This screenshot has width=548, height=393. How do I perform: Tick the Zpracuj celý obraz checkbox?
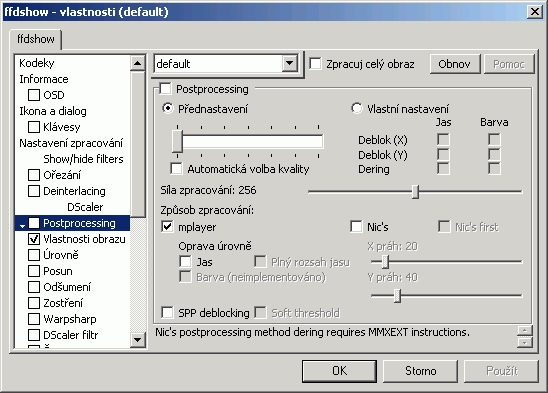315,64
